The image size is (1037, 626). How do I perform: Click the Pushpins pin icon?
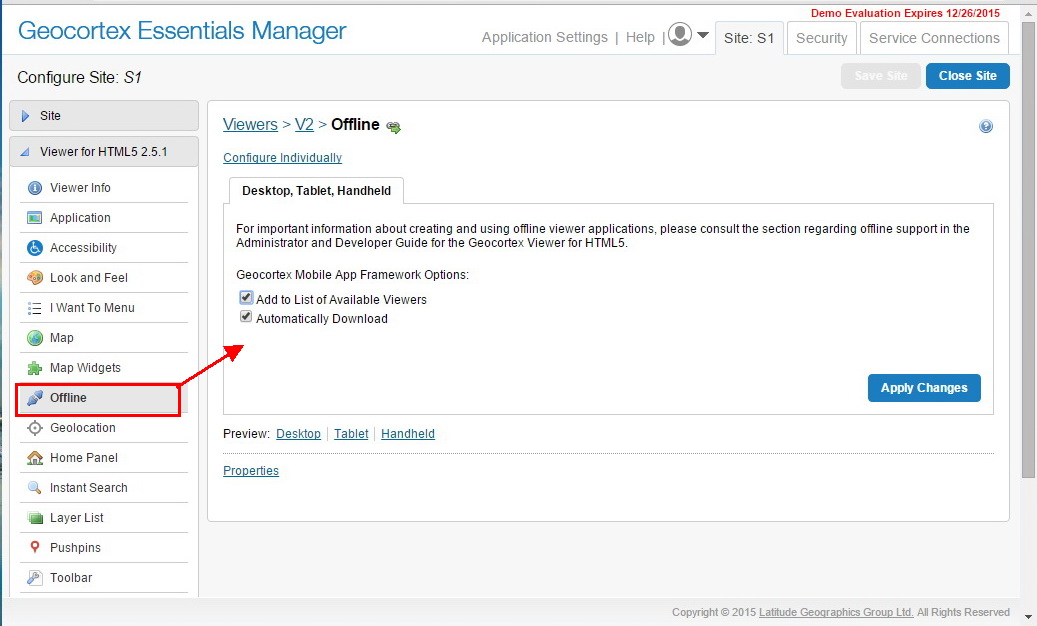click(35, 547)
